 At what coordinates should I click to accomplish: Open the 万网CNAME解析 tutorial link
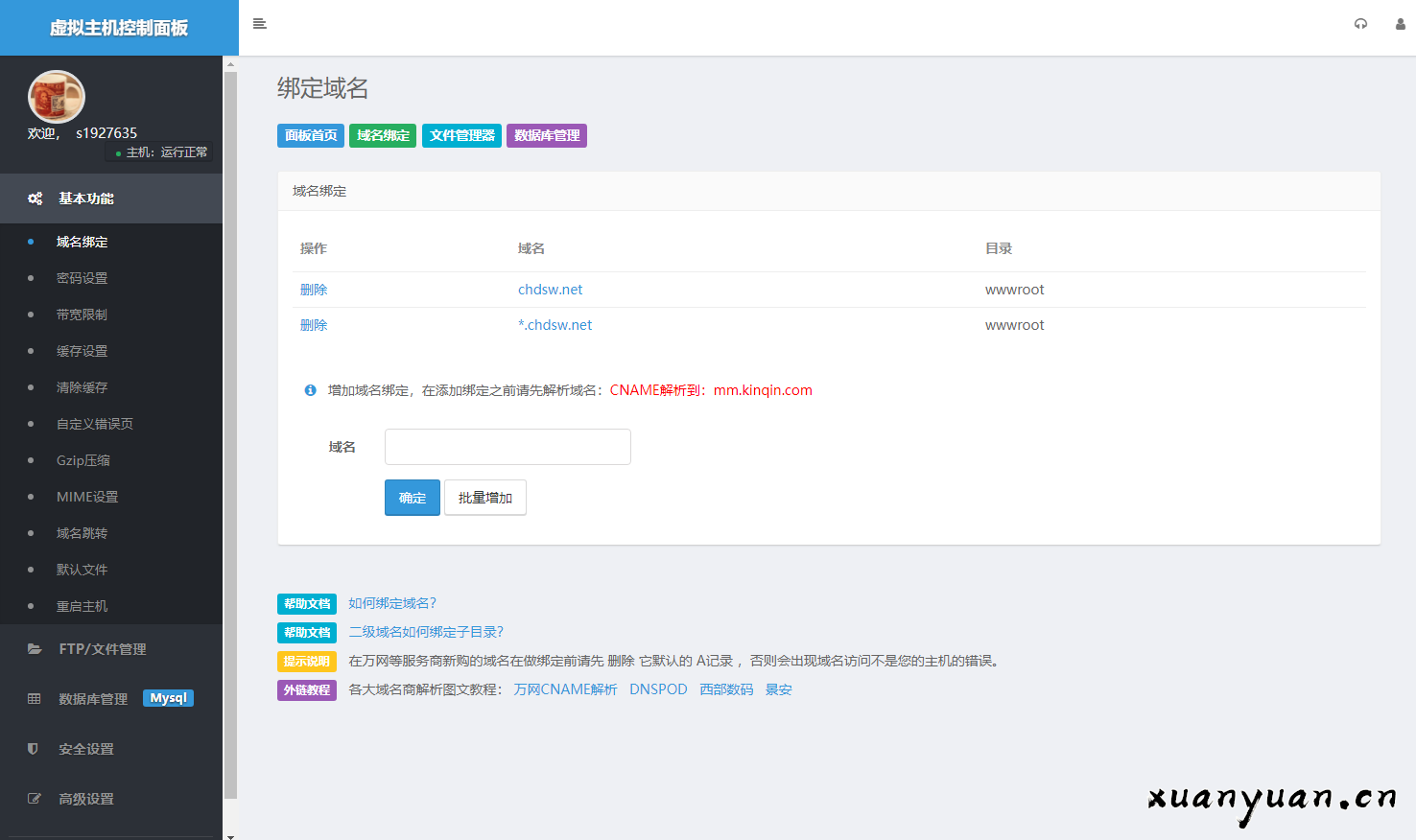tap(565, 689)
